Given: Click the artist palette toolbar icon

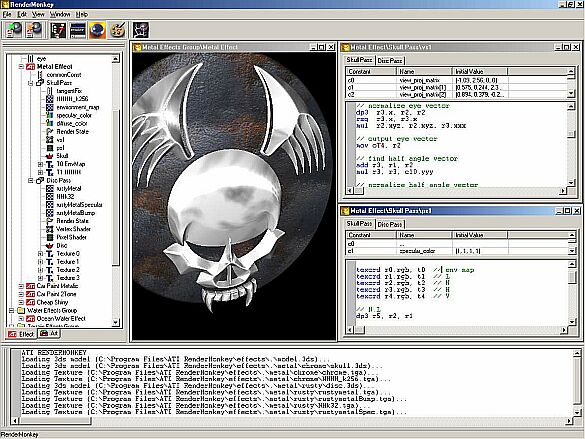Looking at the screenshot, I should coord(117,30).
